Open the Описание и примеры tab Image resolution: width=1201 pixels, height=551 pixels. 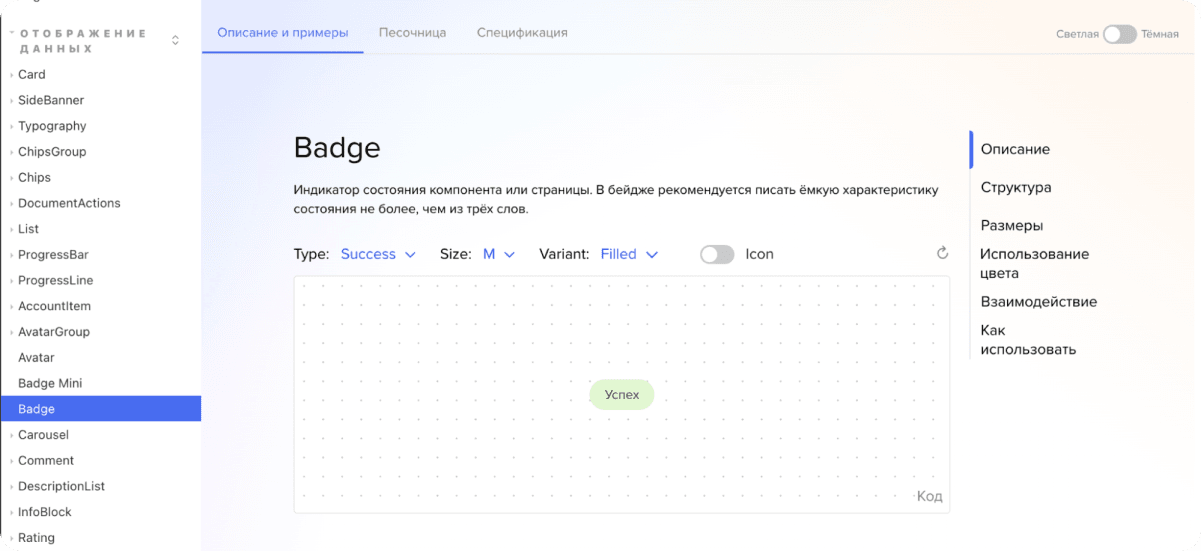(x=283, y=32)
